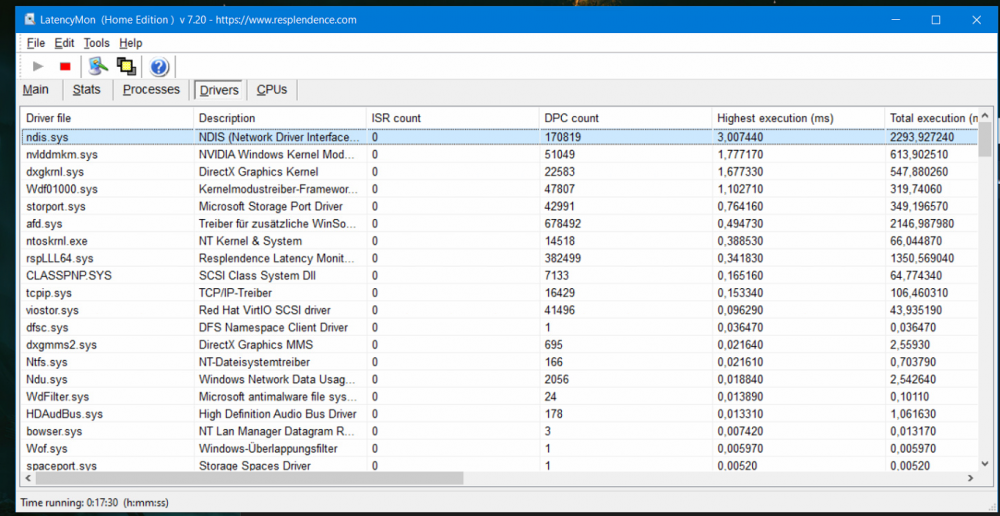Screen dimensions: 1000x516
Task: Sort by Highest execution (ms) column
Action: tap(798, 118)
